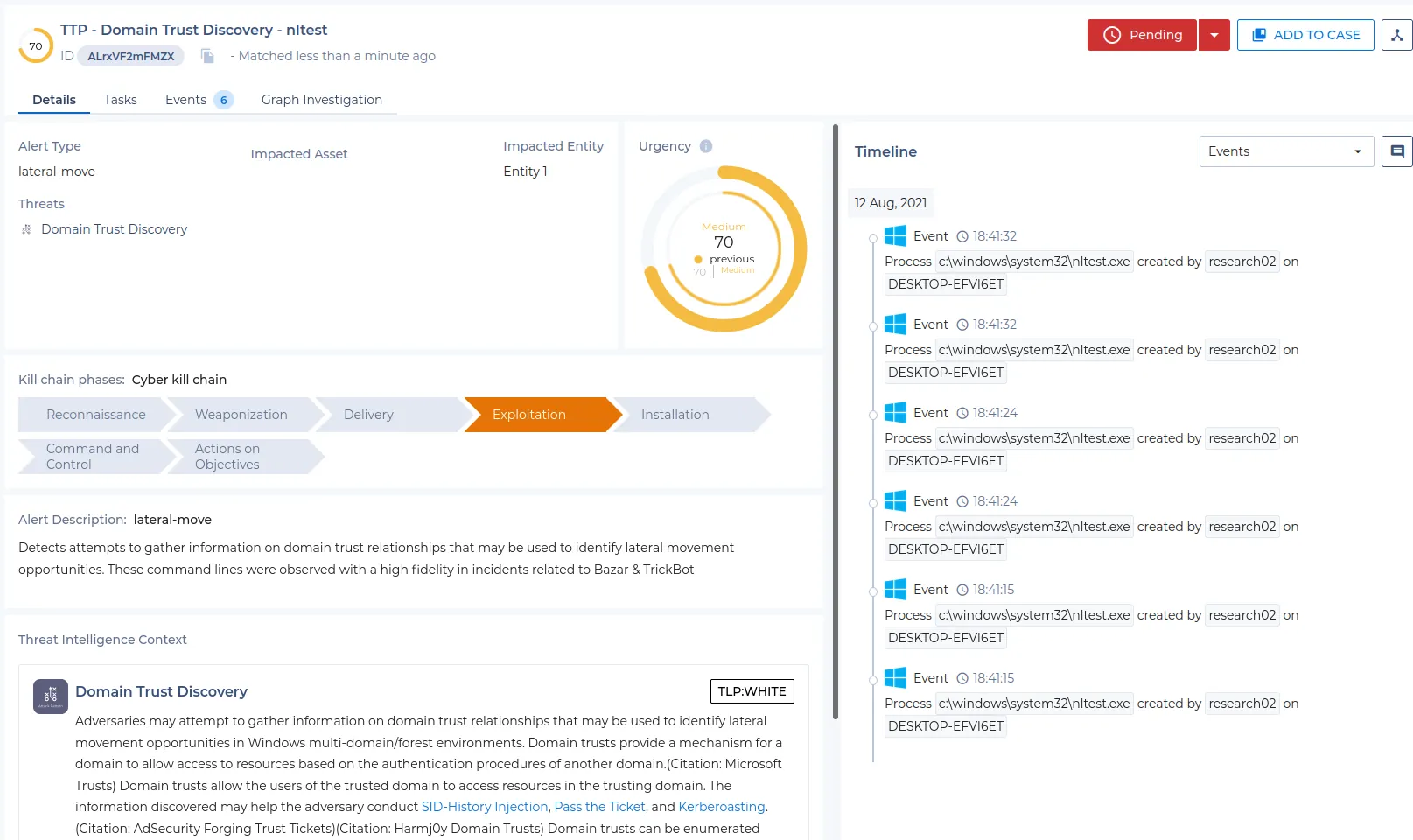Open the Graph Investigation tab

click(x=322, y=100)
